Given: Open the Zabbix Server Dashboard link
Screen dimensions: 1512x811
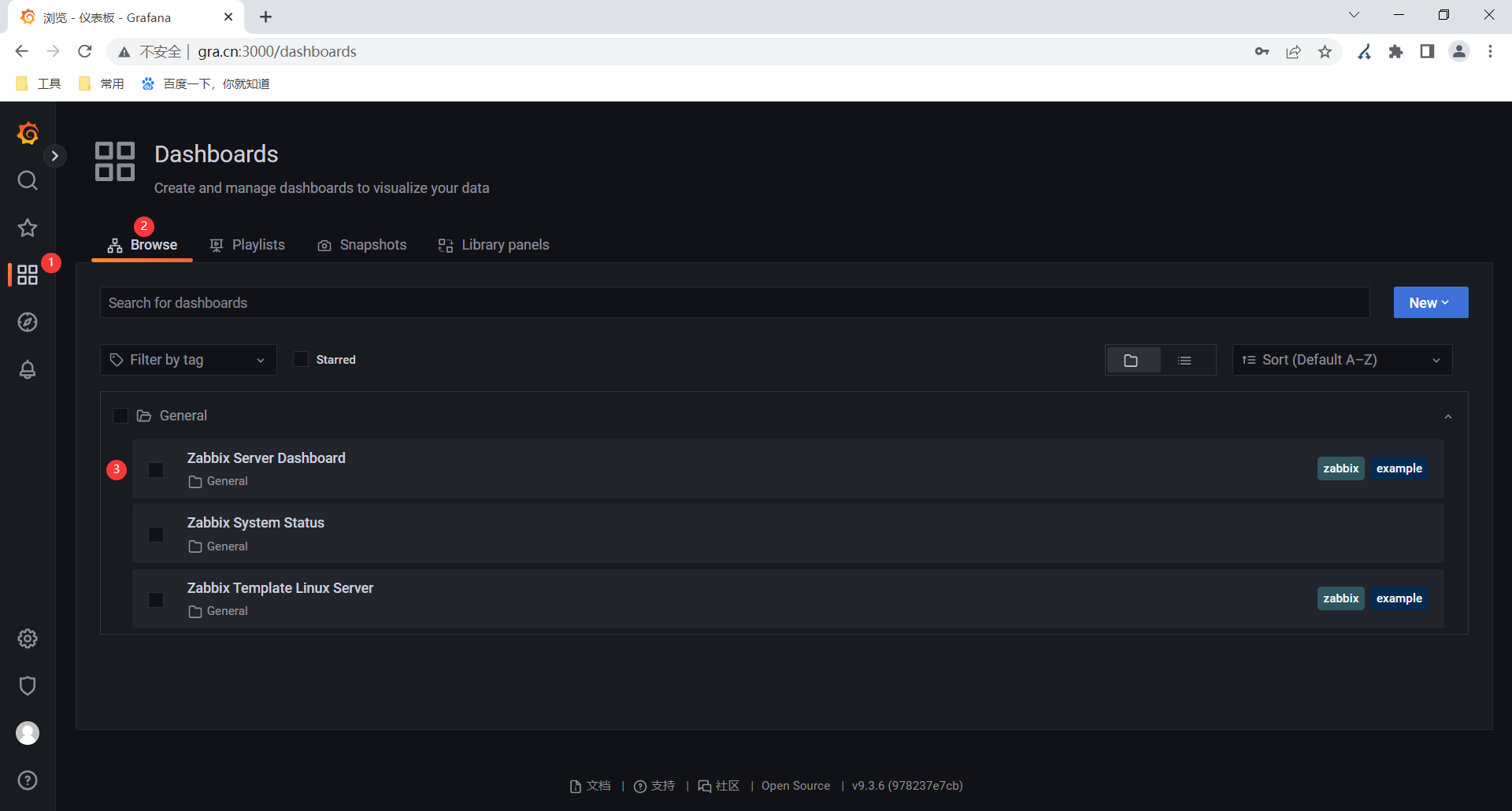Looking at the screenshot, I should 266,457.
